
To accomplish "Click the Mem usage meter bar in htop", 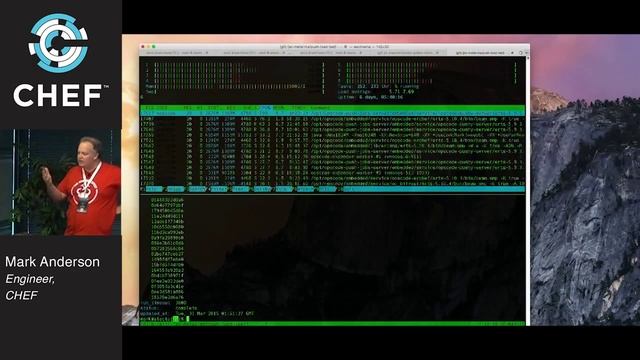I will [235, 87].
